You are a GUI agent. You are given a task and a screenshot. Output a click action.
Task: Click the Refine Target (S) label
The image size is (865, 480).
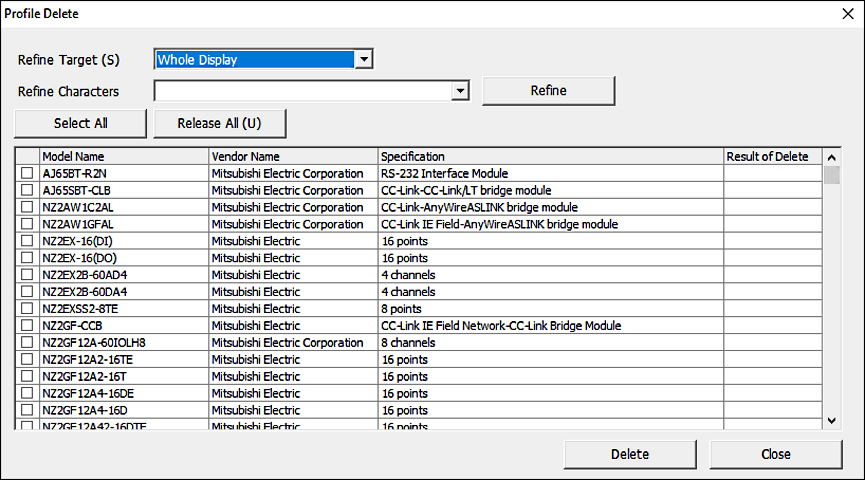(x=68, y=60)
